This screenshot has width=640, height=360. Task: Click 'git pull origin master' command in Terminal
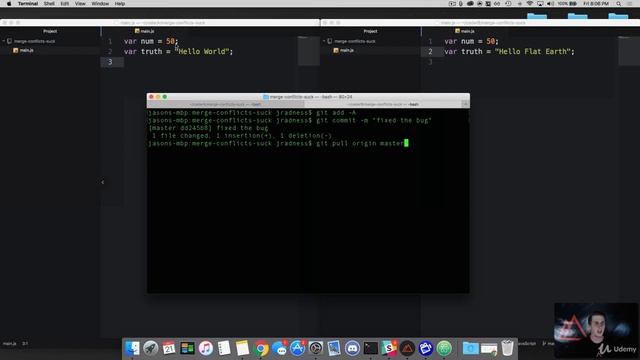360,143
